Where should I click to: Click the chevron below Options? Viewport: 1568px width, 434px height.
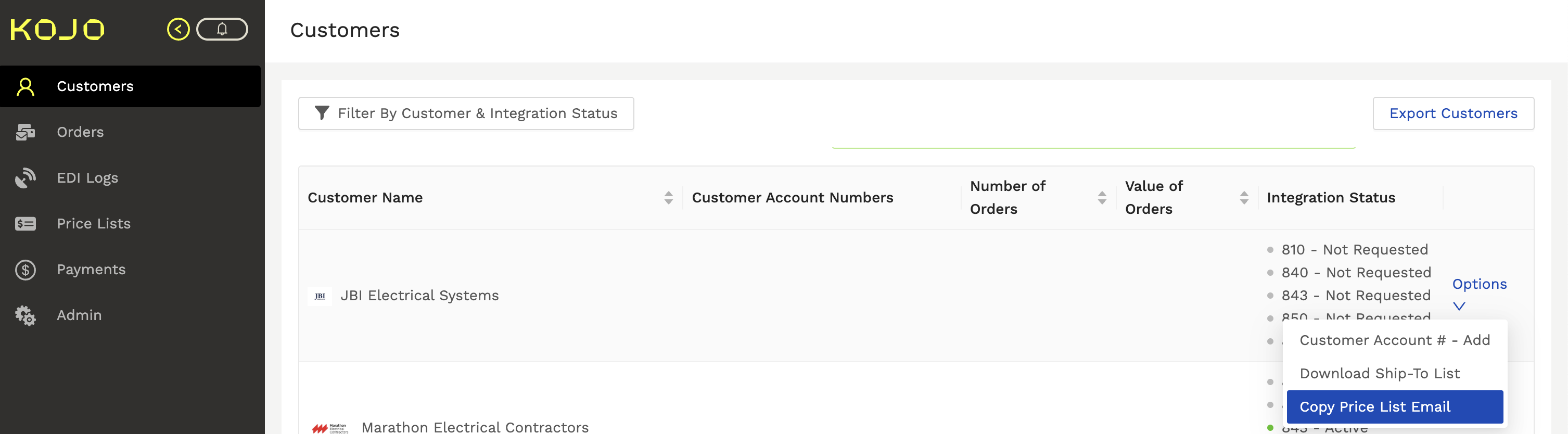coord(1459,306)
